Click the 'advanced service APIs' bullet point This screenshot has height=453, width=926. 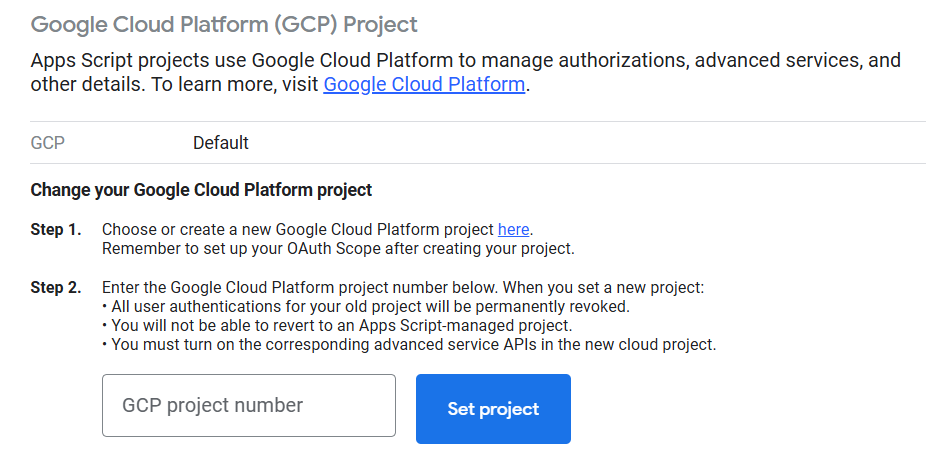coord(409,344)
